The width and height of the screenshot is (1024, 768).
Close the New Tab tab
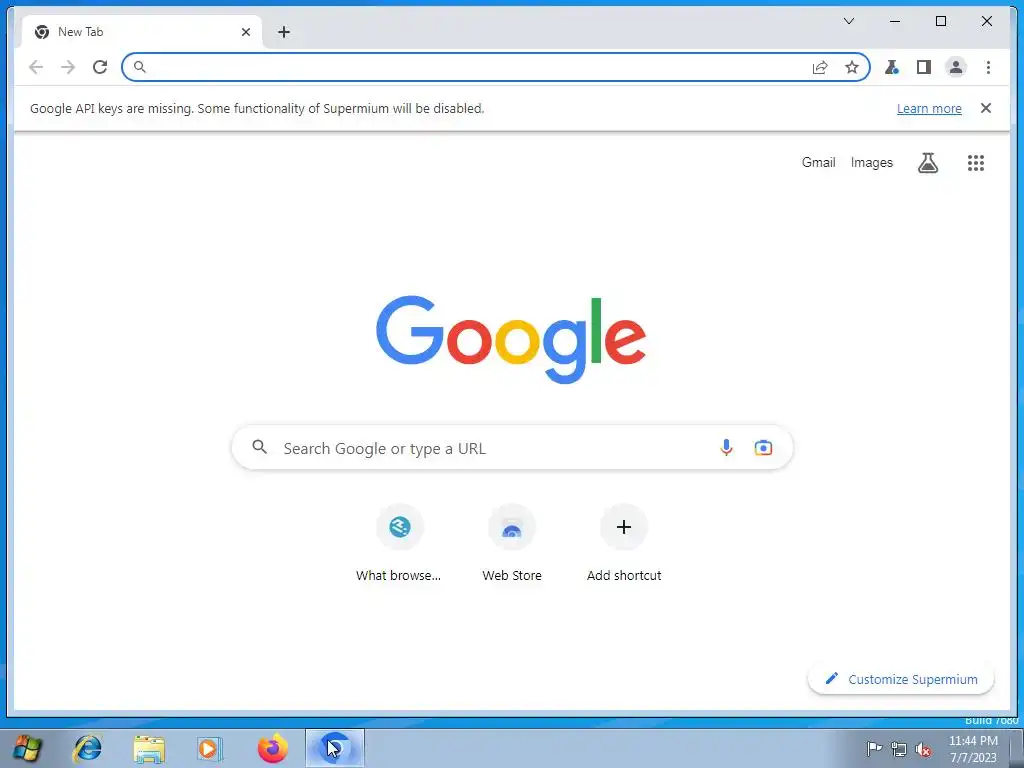pyautogui.click(x=246, y=32)
